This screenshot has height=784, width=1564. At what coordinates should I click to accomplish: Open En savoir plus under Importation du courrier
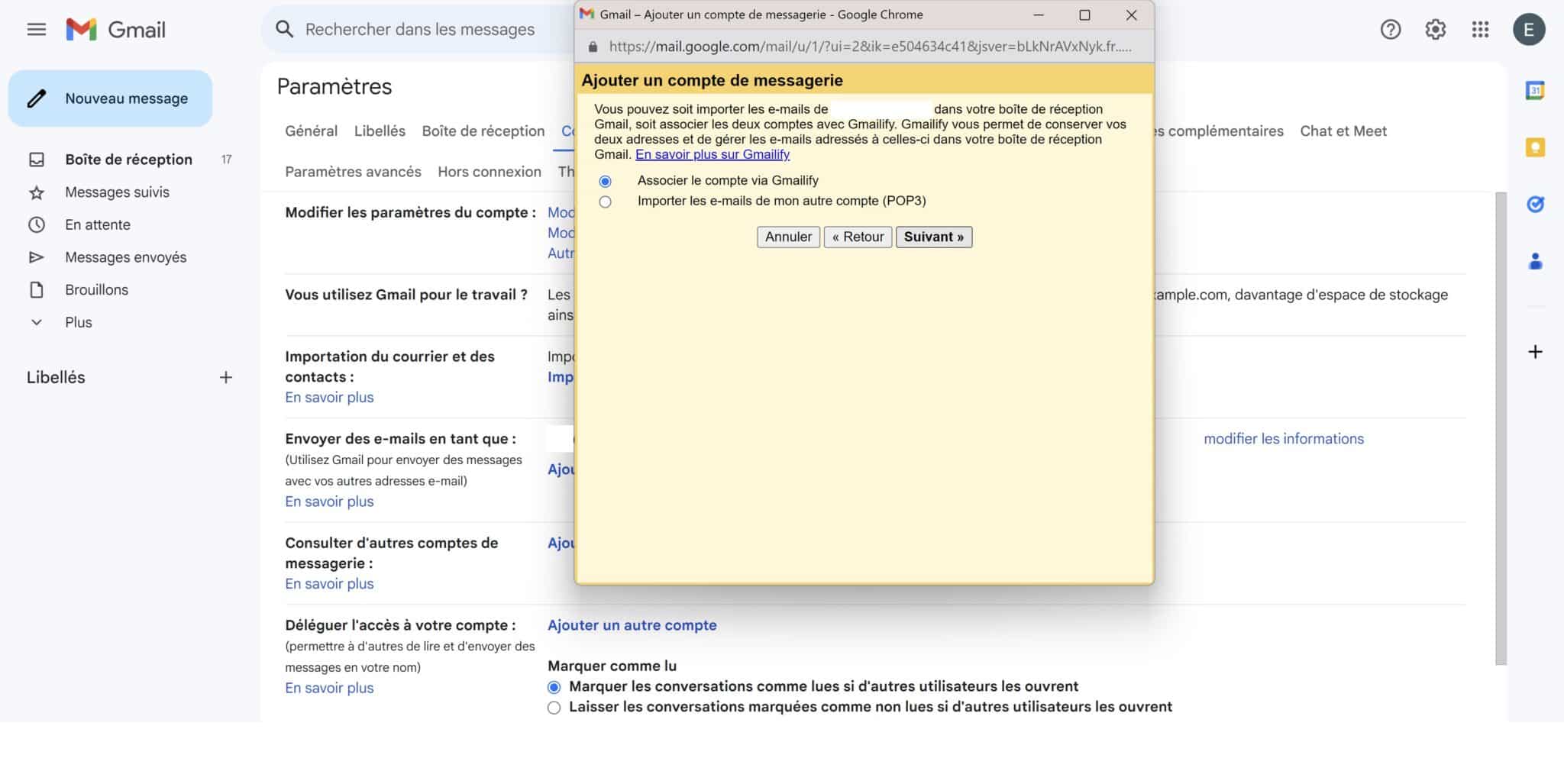(x=329, y=397)
